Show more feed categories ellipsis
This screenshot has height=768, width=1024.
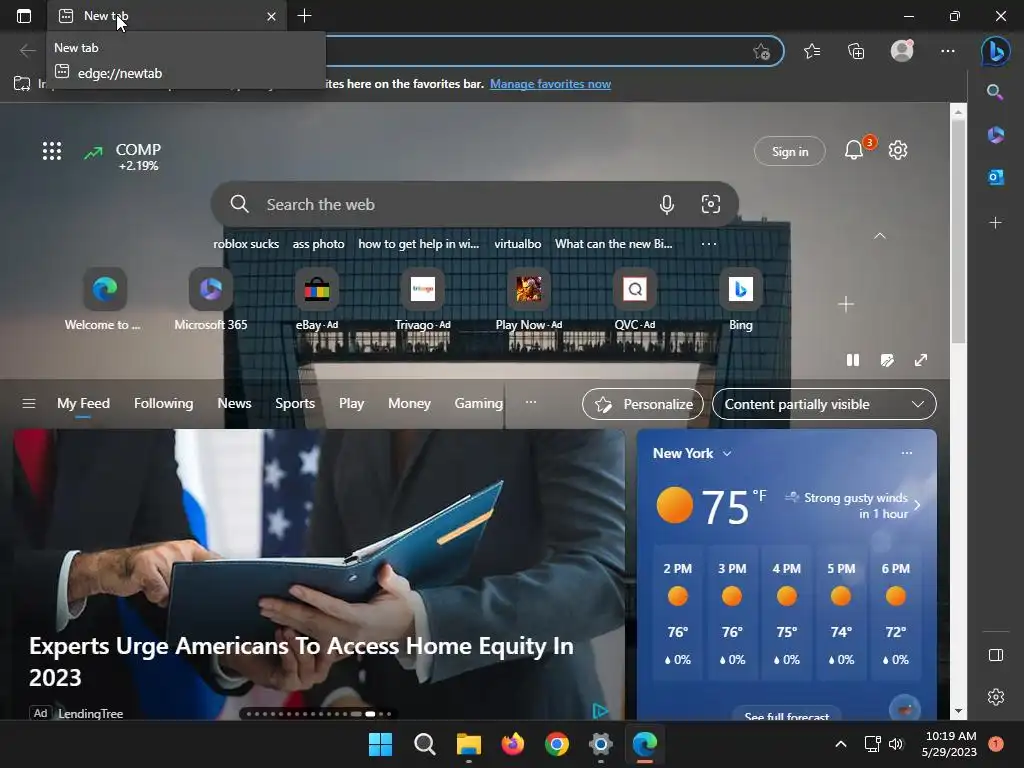[531, 402]
